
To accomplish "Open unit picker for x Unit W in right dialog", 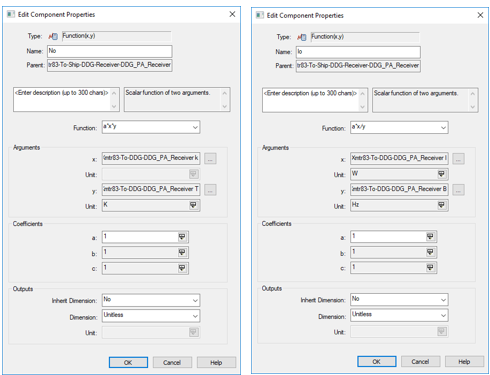I will pos(441,174).
